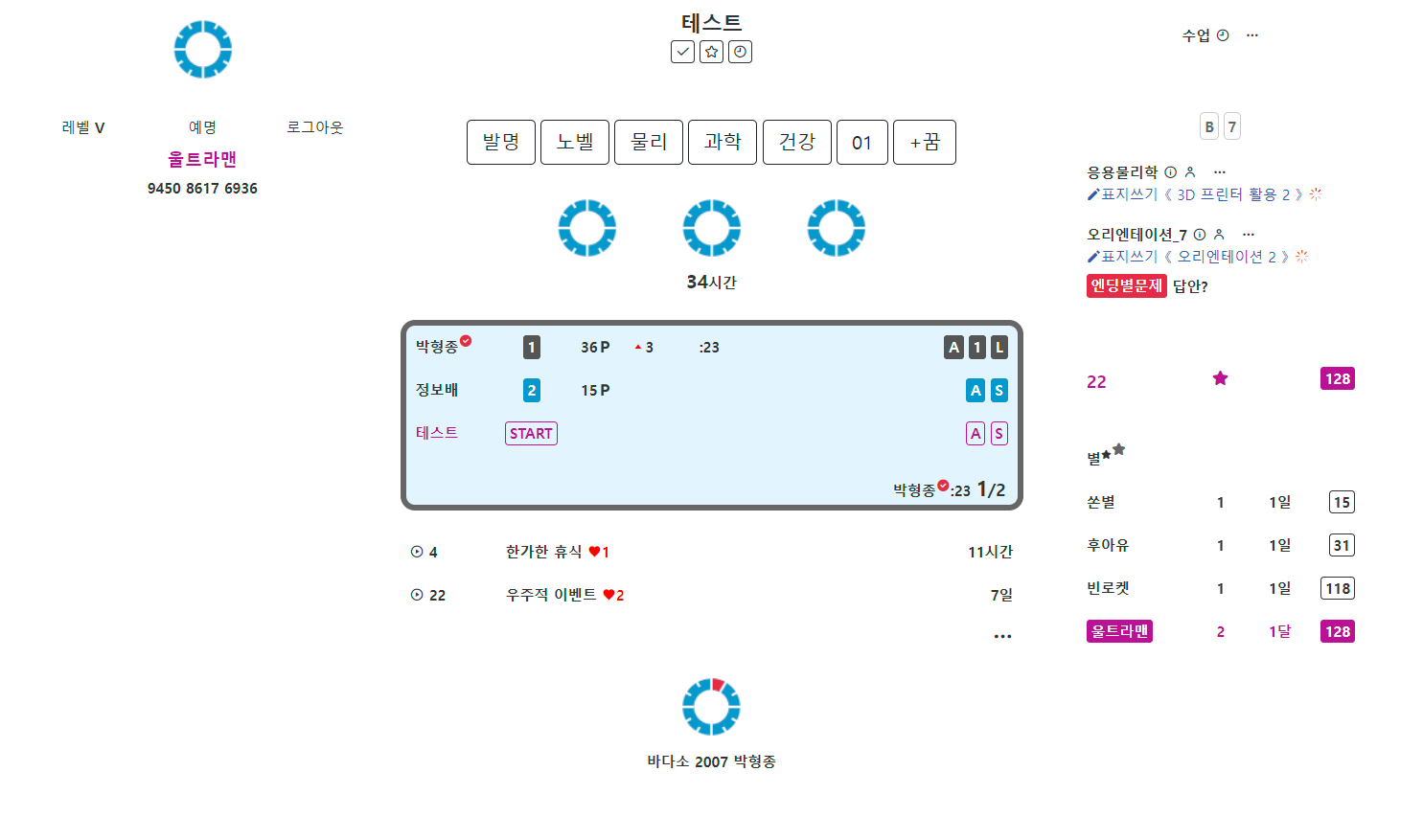This screenshot has width=1423, height=840.
Task: Show more posts via ellipsis under 7일
Action: click(1002, 636)
